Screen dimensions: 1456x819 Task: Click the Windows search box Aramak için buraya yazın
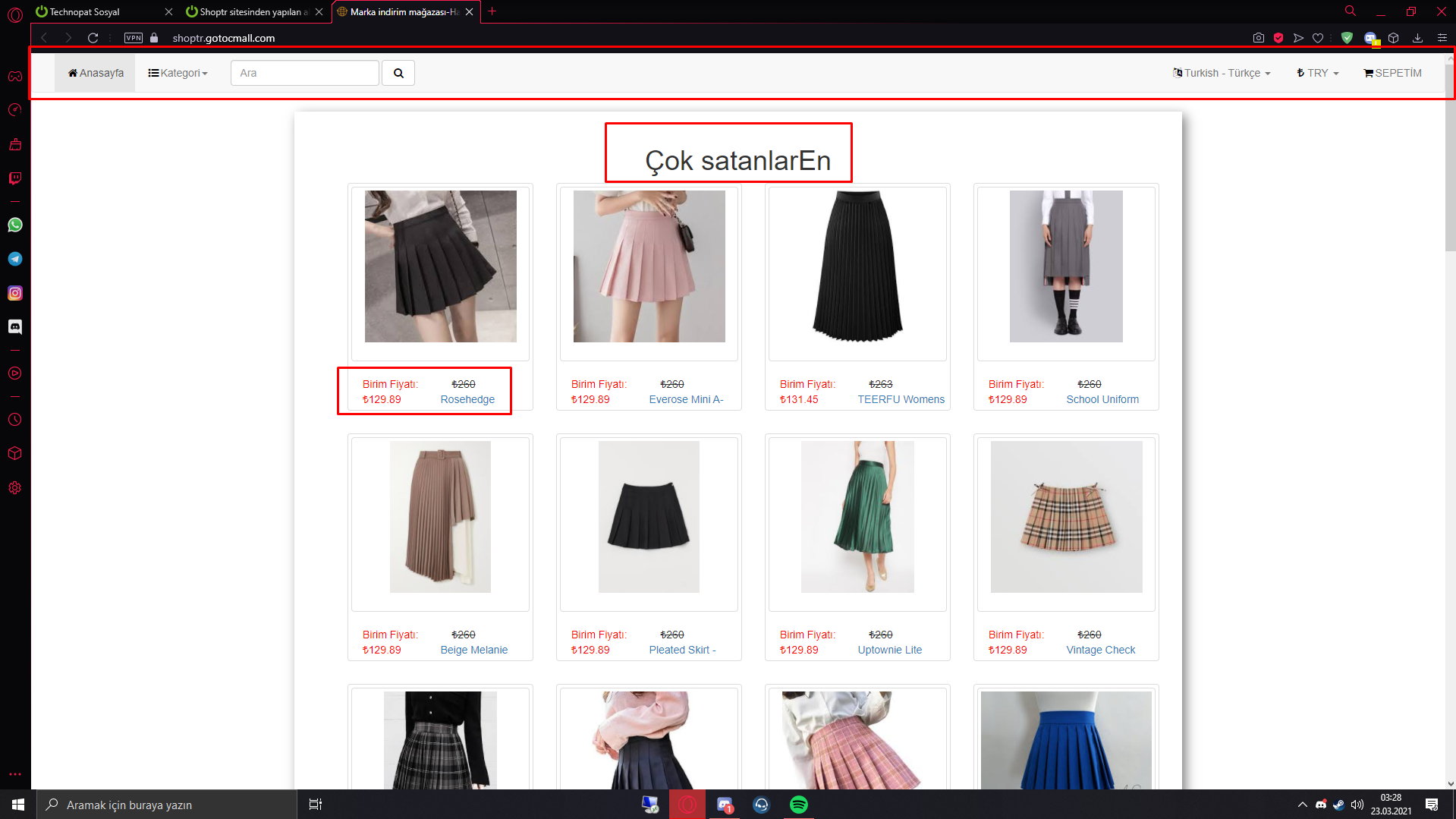coord(167,805)
